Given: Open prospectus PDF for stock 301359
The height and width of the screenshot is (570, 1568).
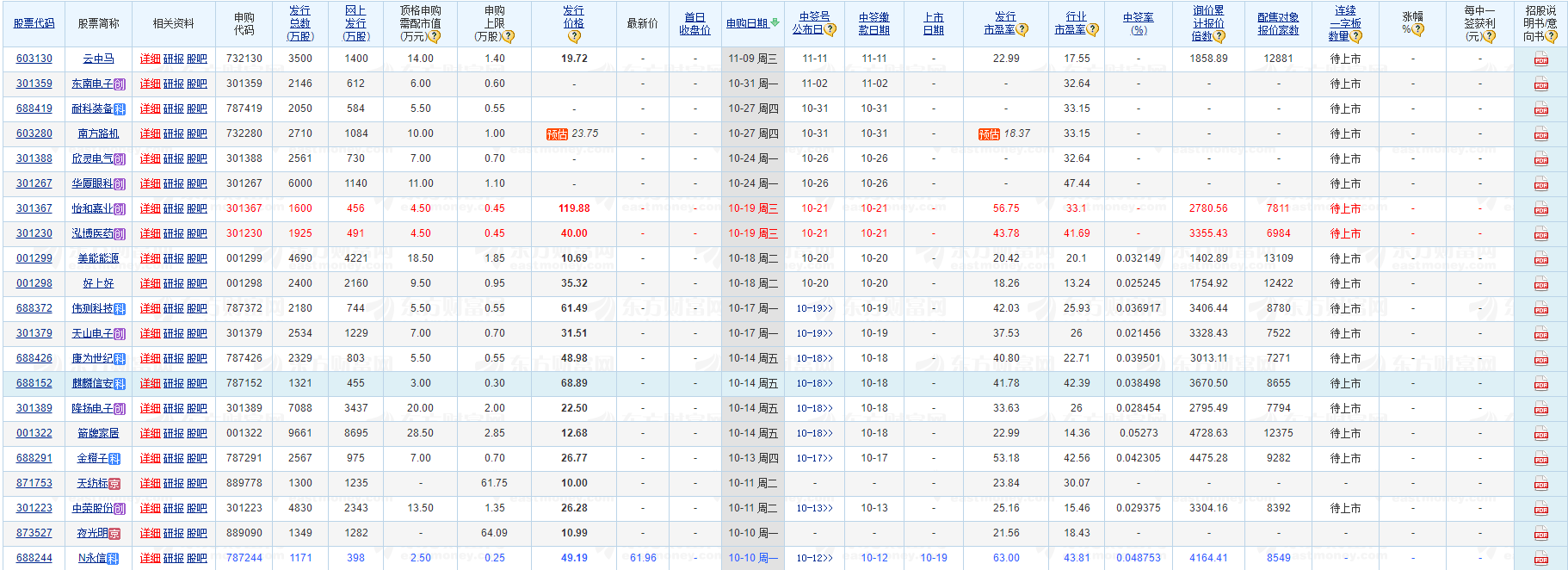Looking at the screenshot, I should (1540, 84).
